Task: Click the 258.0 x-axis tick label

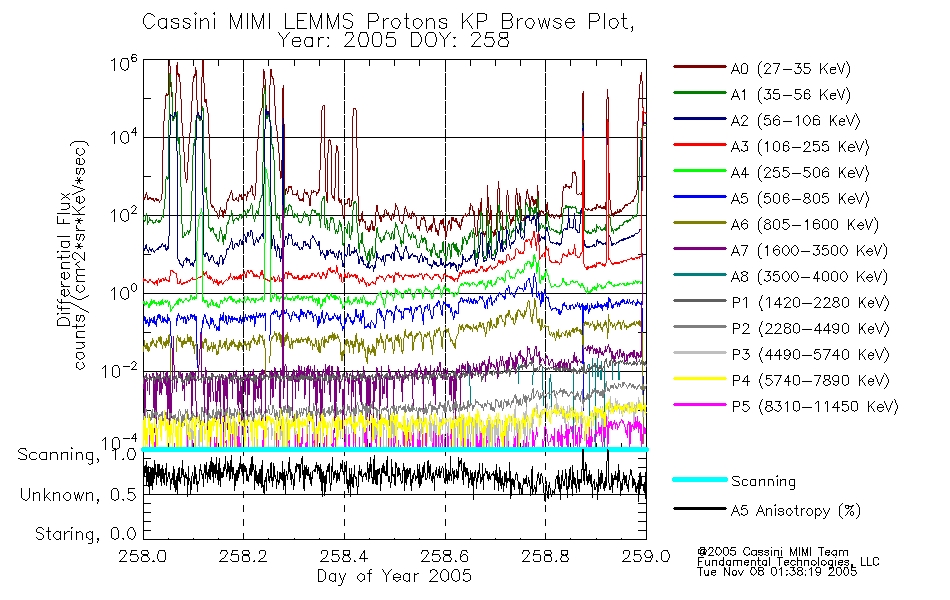Action: tap(143, 556)
